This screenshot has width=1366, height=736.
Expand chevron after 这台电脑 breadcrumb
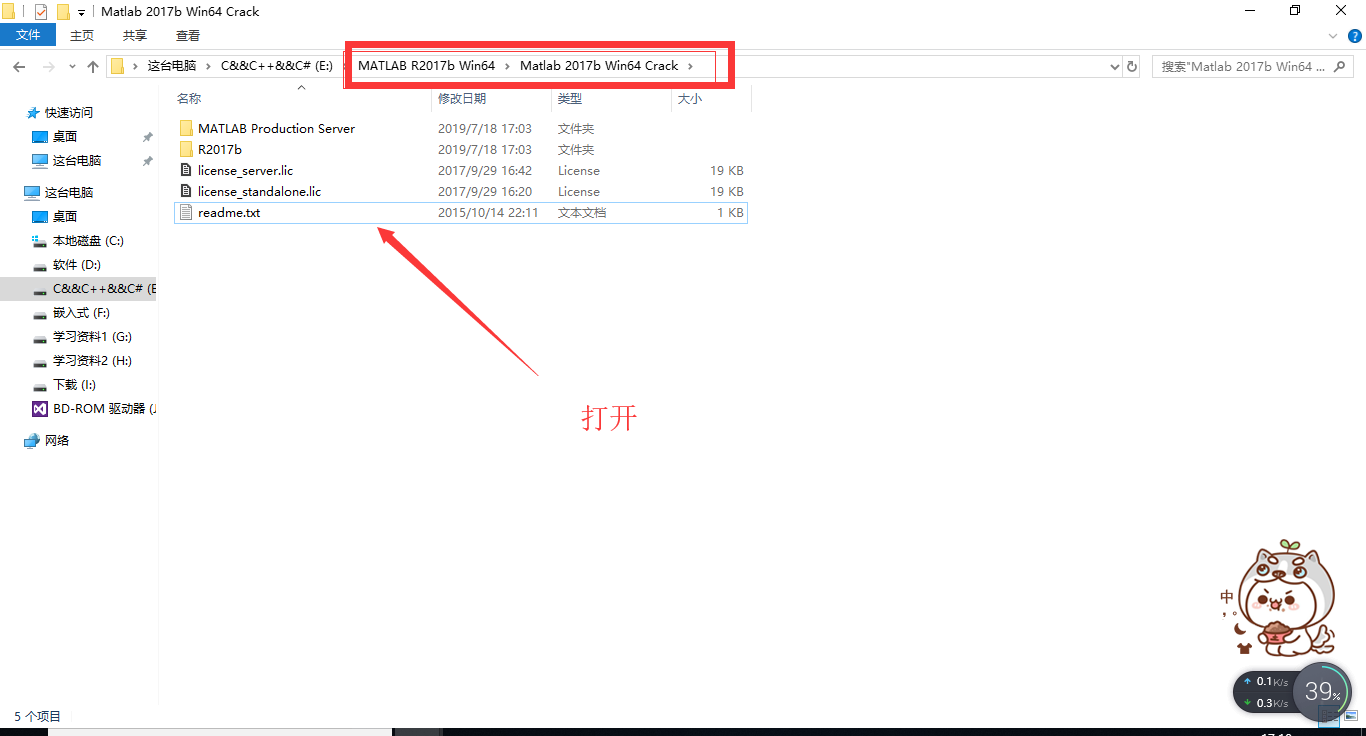tap(208, 66)
